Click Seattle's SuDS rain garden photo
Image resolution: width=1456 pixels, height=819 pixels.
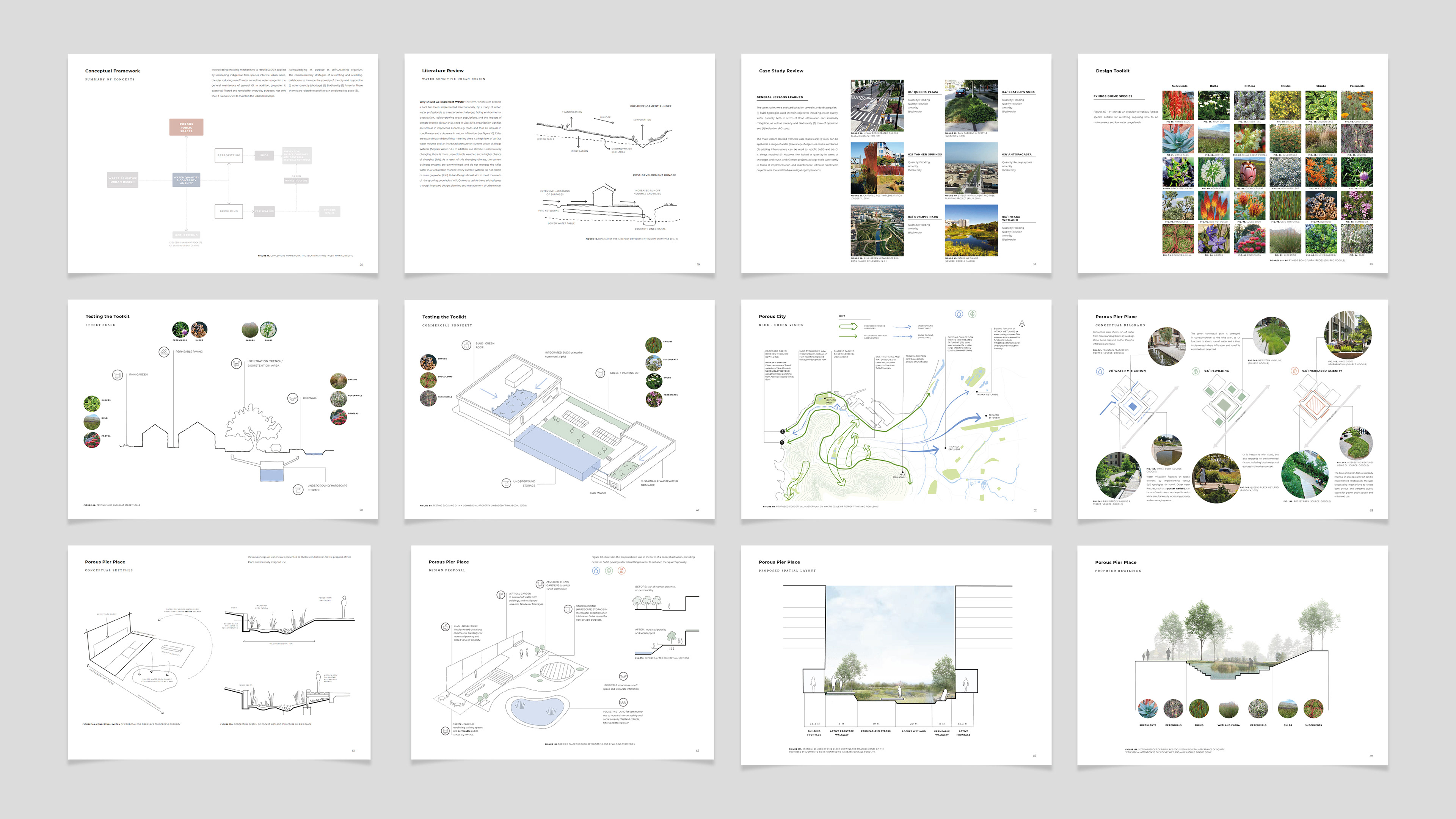(x=971, y=106)
